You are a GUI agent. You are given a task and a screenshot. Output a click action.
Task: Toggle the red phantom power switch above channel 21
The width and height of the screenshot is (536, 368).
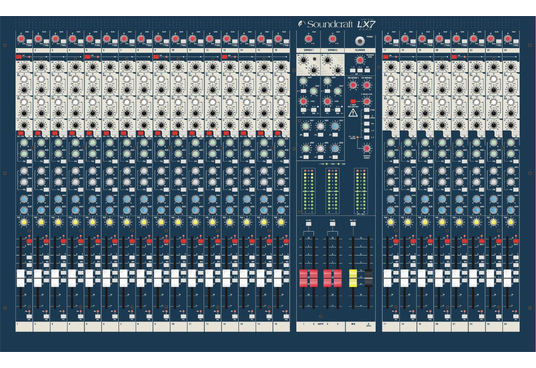pyautogui.click(x=454, y=57)
